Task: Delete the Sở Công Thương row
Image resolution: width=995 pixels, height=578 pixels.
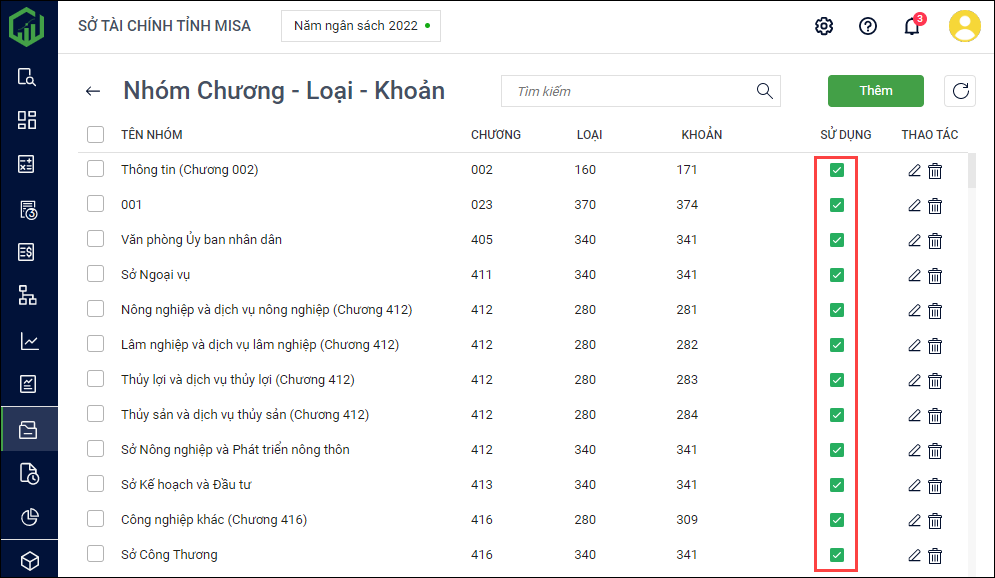Action: pyautogui.click(x=935, y=555)
